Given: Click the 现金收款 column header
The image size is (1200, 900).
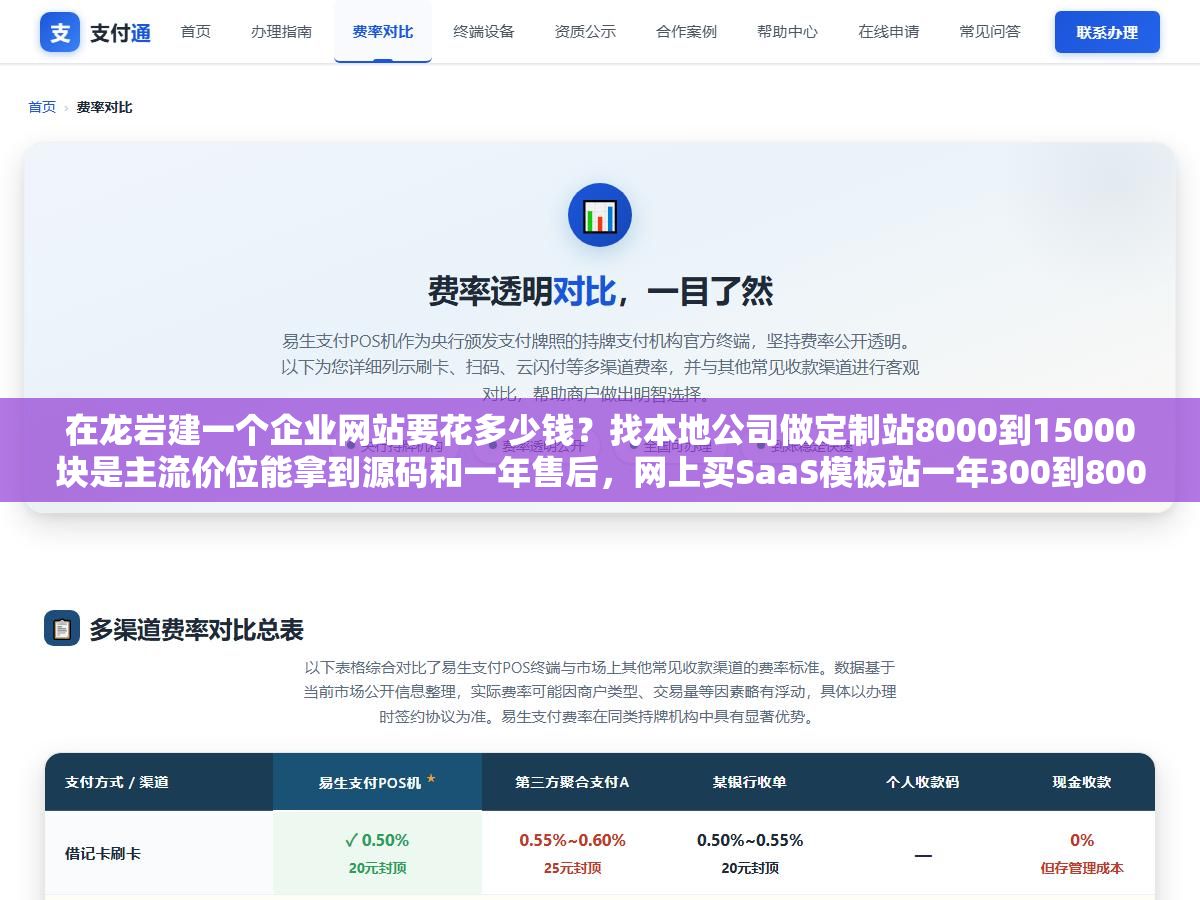Looking at the screenshot, I should click(x=1081, y=782).
